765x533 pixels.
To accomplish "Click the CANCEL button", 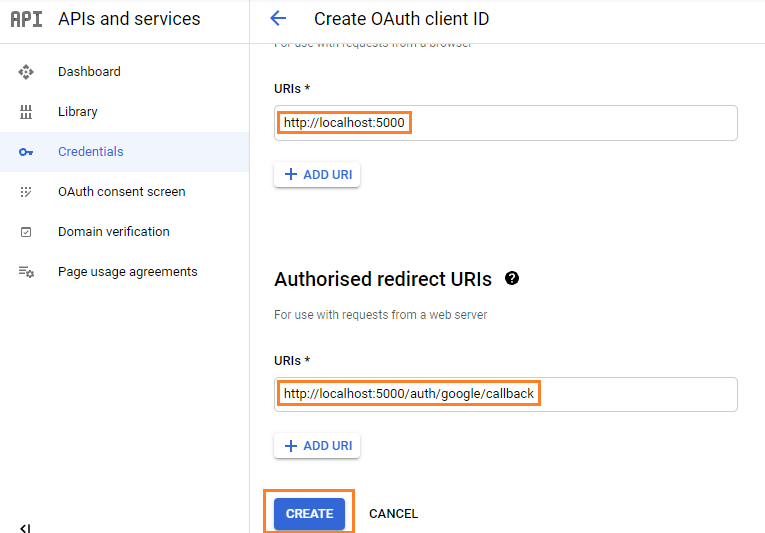I will click(393, 513).
